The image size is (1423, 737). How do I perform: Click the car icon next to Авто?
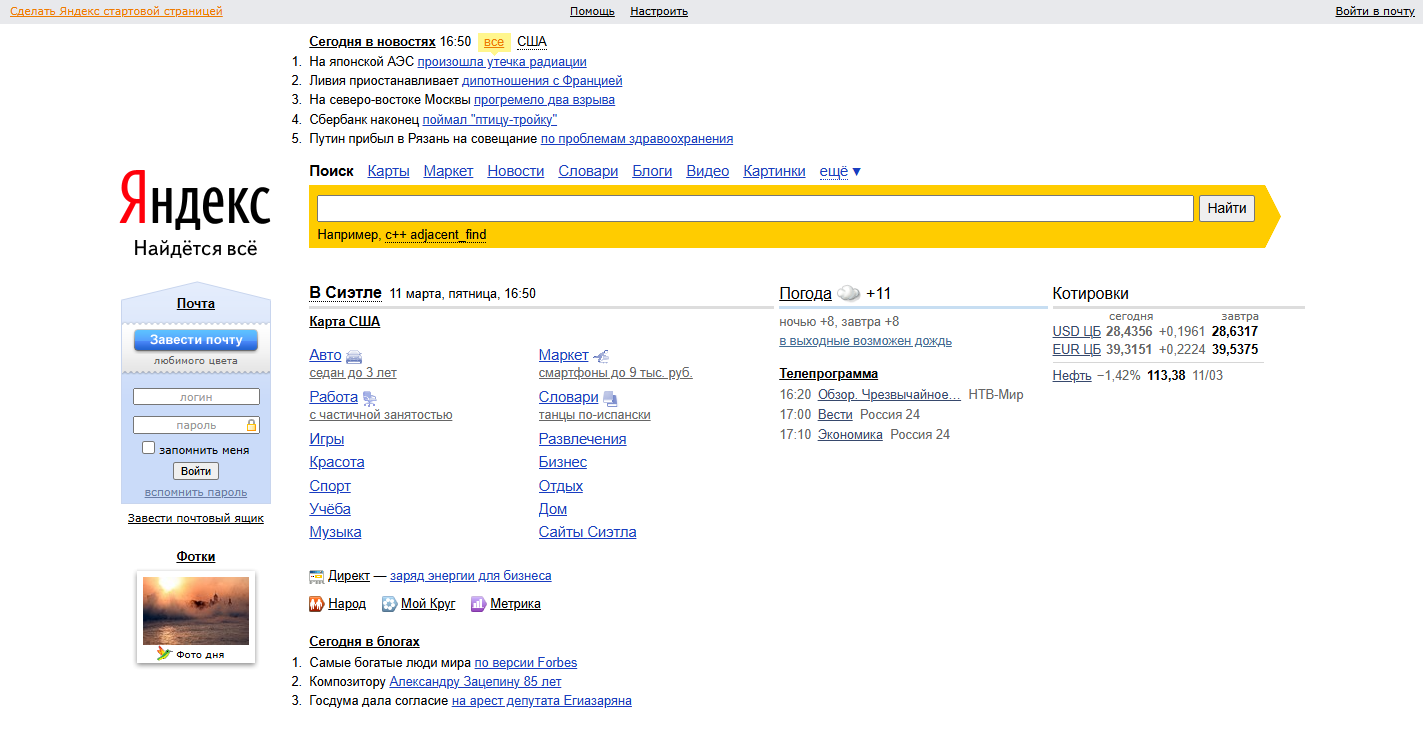(354, 356)
